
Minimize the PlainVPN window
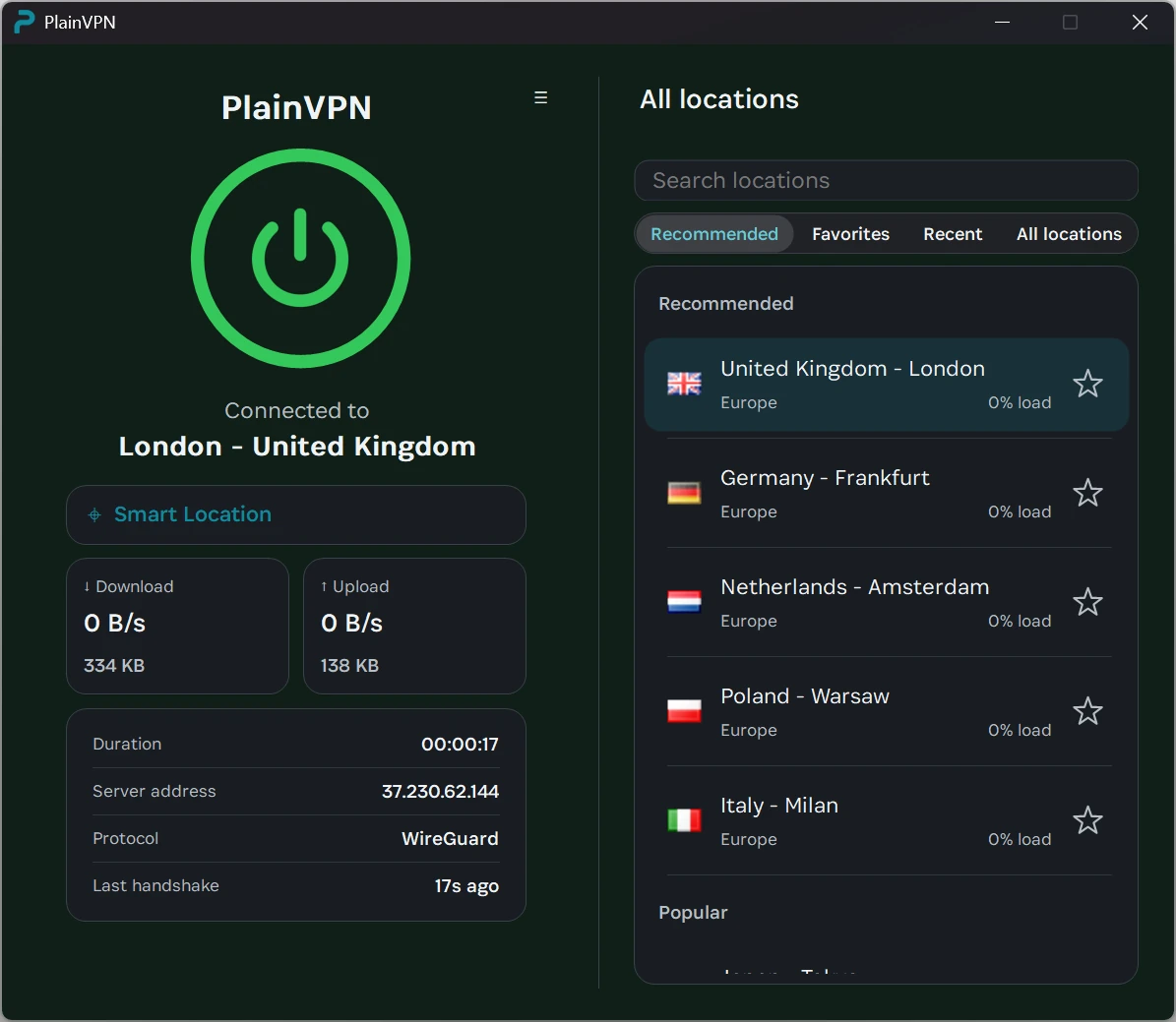[x=1002, y=22]
